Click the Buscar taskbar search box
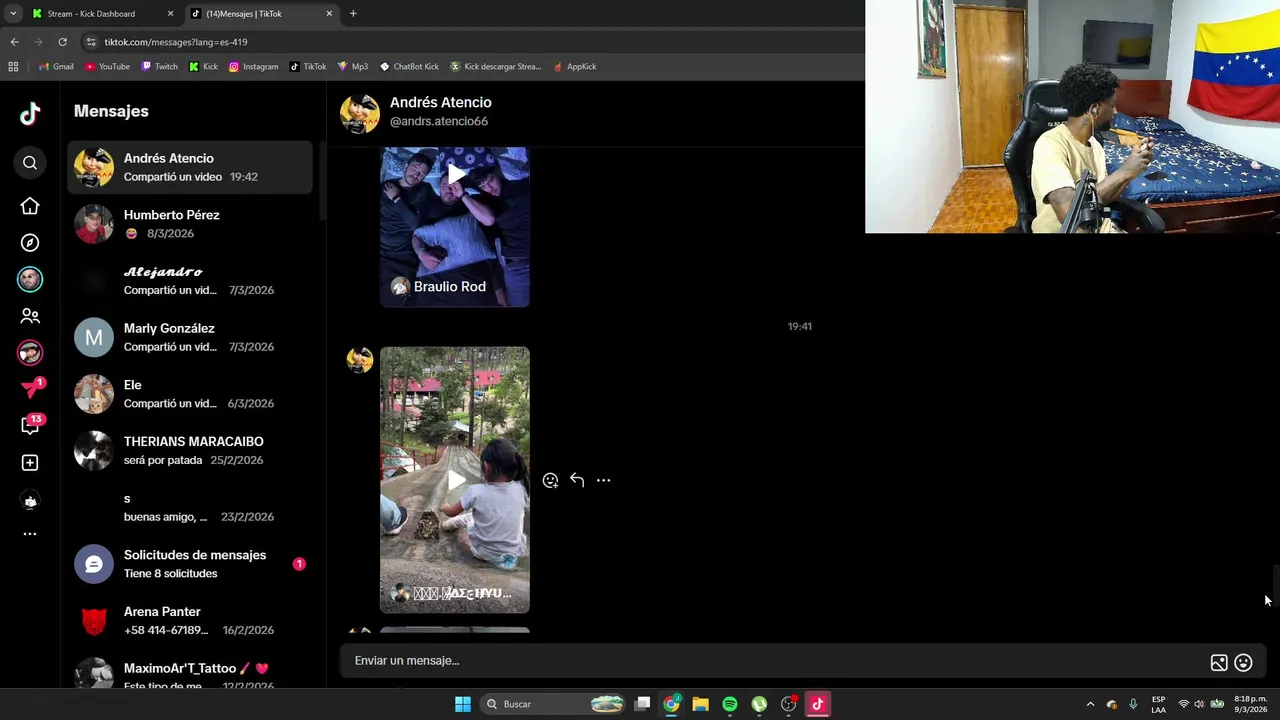The image size is (1280, 720). [554, 704]
